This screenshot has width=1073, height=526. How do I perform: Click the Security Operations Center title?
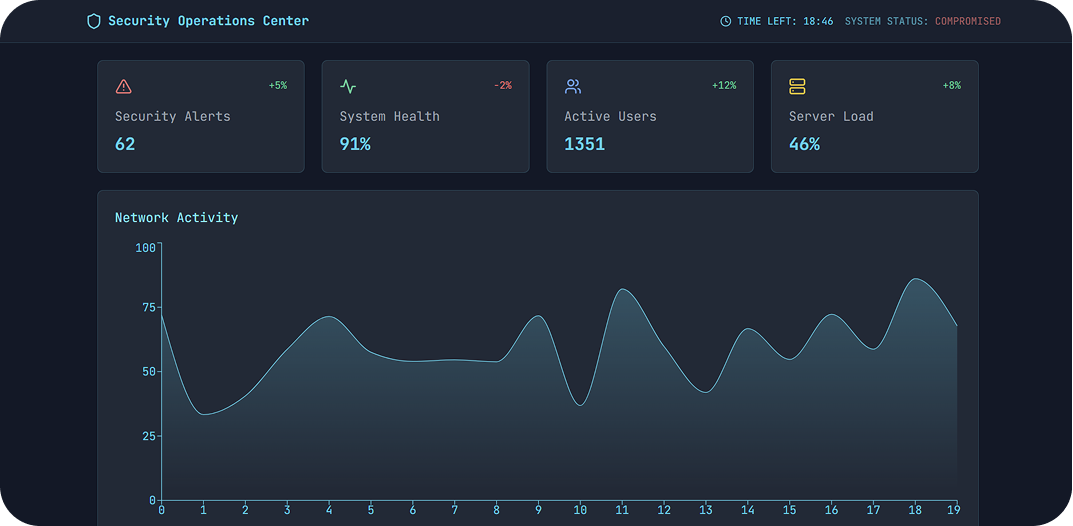[208, 21]
